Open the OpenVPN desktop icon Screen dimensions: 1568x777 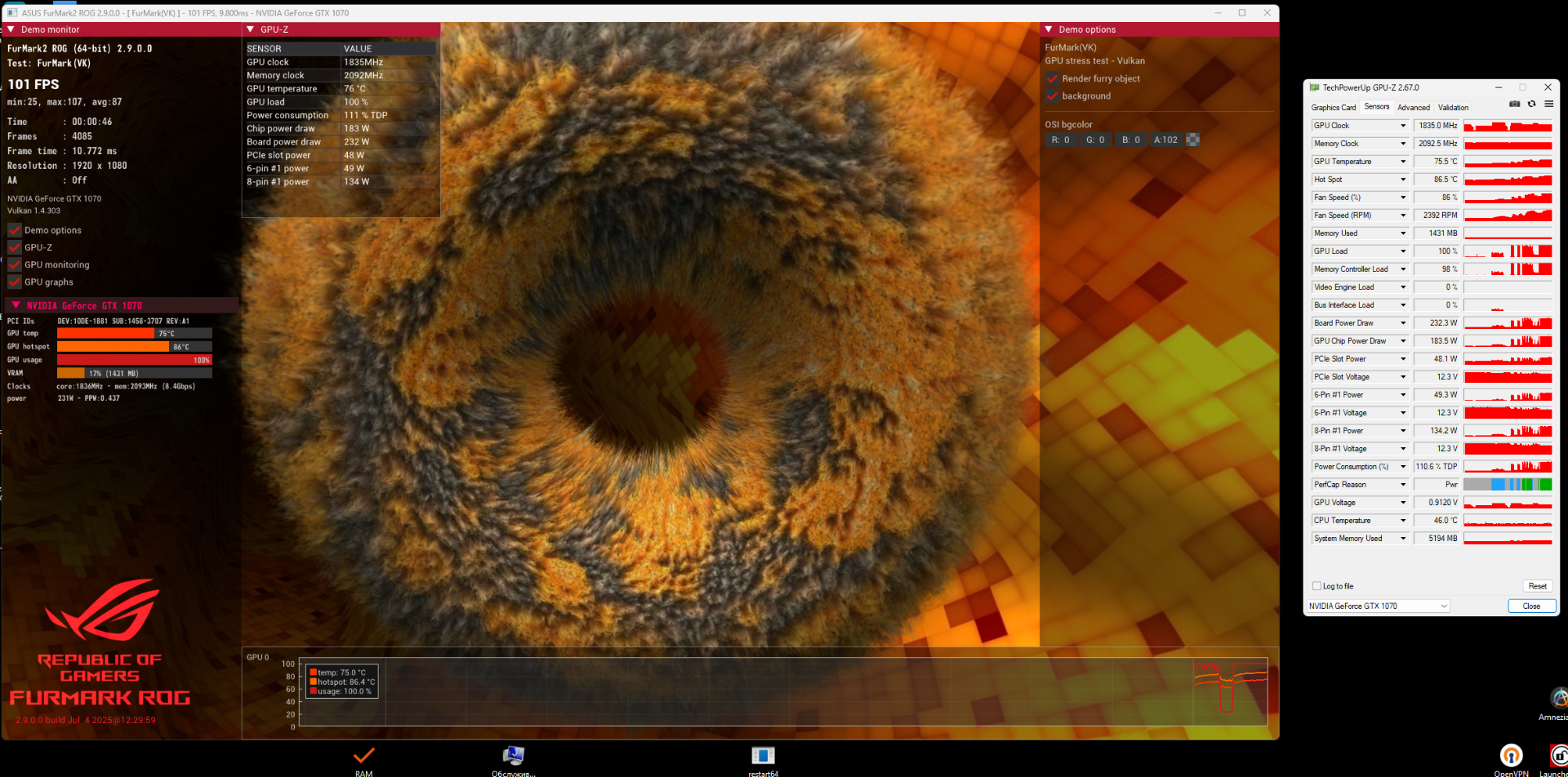1511,755
